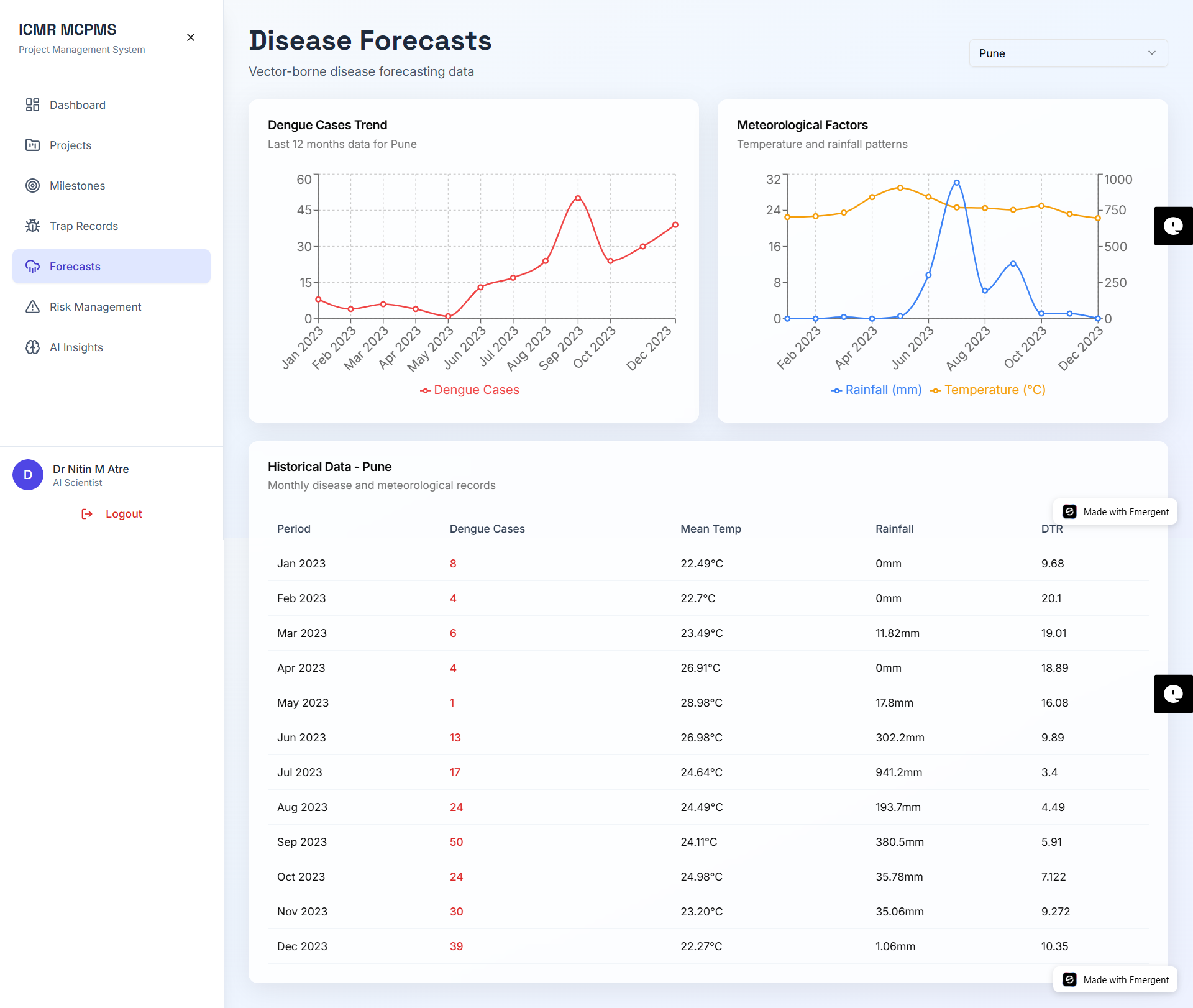Click the Trap Records bug icon
Image resolution: width=1193 pixels, height=1008 pixels.
(x=32, y=226)
